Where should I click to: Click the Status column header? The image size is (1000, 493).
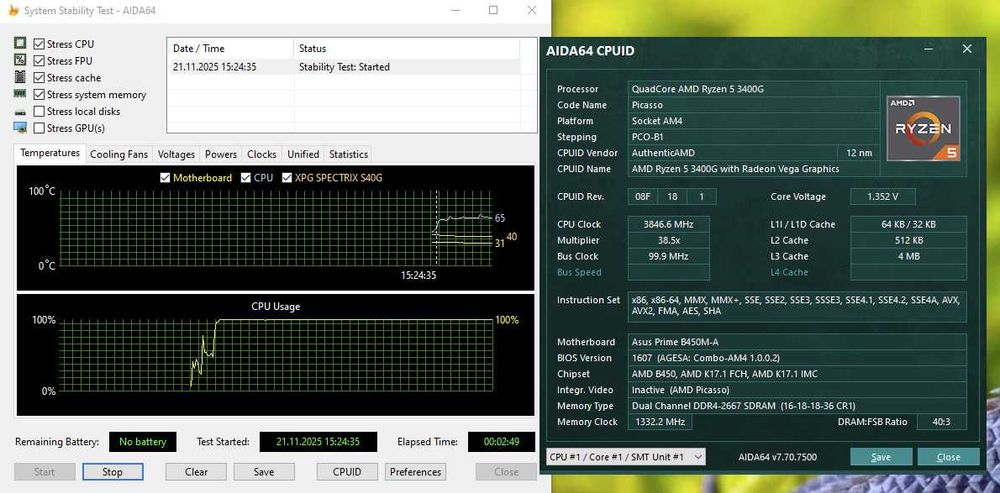point(407,48)
